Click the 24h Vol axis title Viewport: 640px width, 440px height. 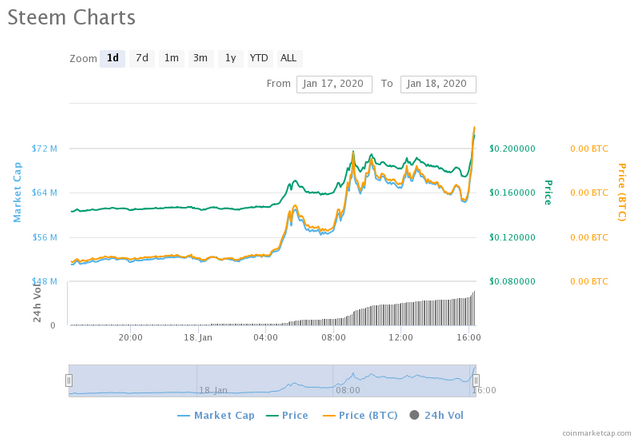click(x=37, y=302)
